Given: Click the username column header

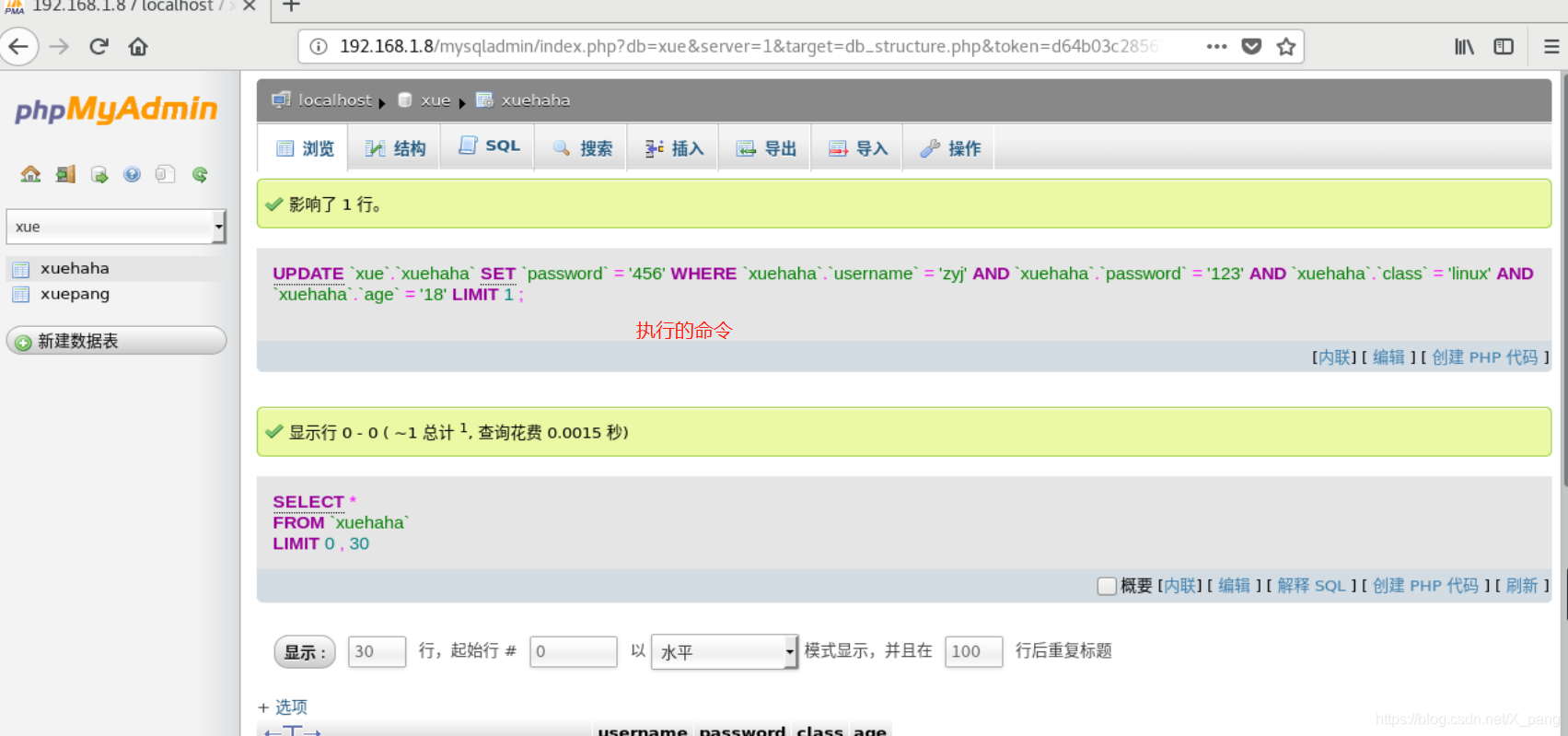Looking at the screenshot, I should point(643,731).
